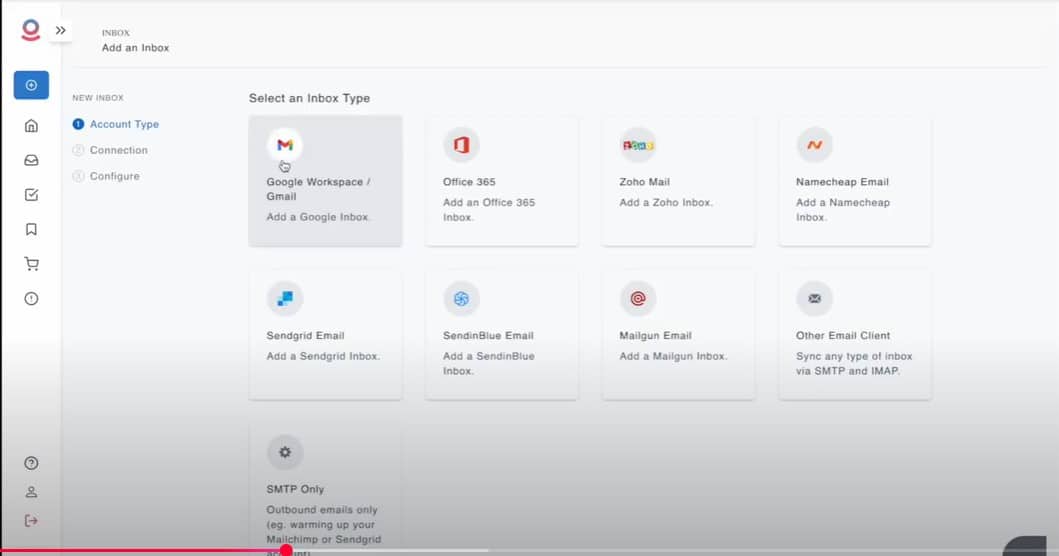Click the 'Add a Google Inbox.' text
The height and width of the screenshot is (556, 1059).
(317, 217)
